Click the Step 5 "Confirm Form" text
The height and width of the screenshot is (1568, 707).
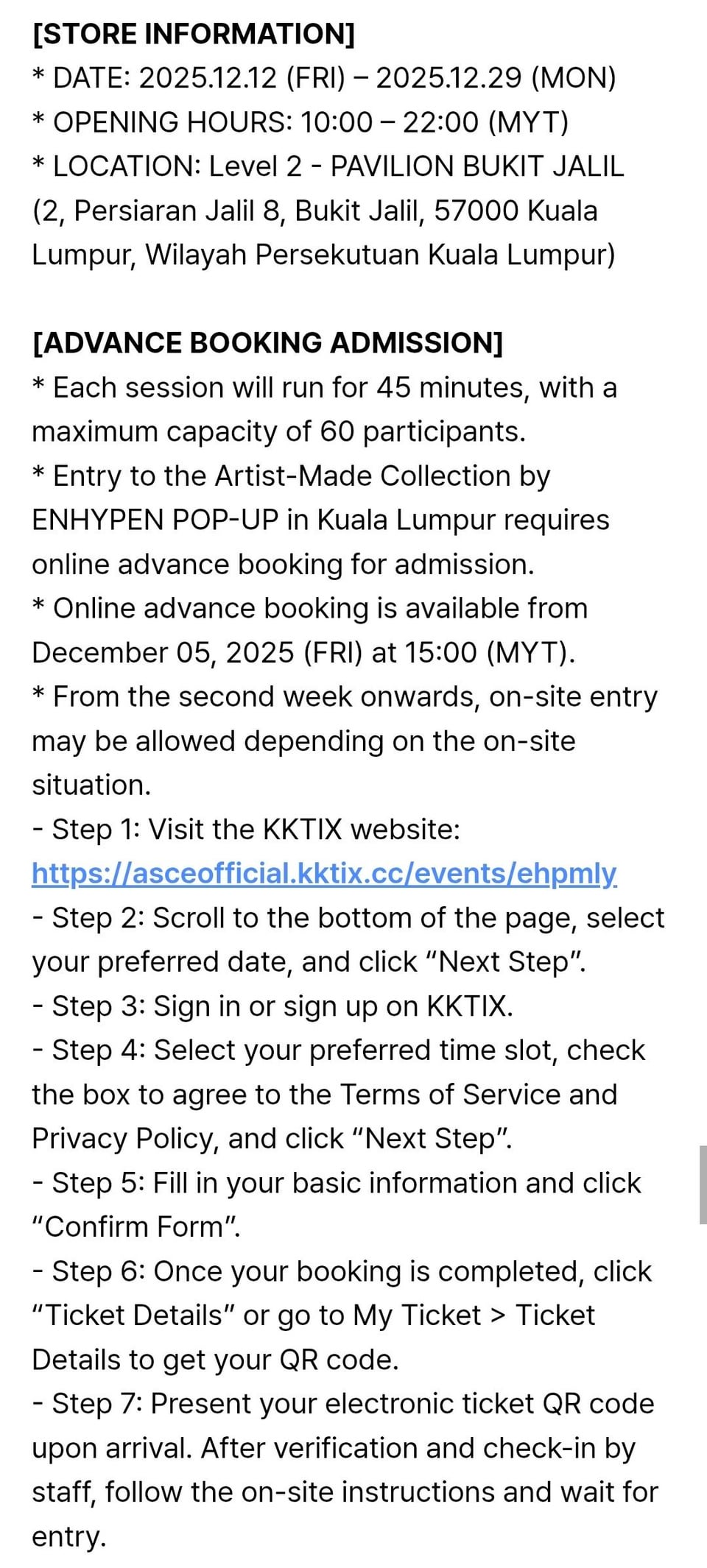pyautogui.click(x=136, y=1227)
